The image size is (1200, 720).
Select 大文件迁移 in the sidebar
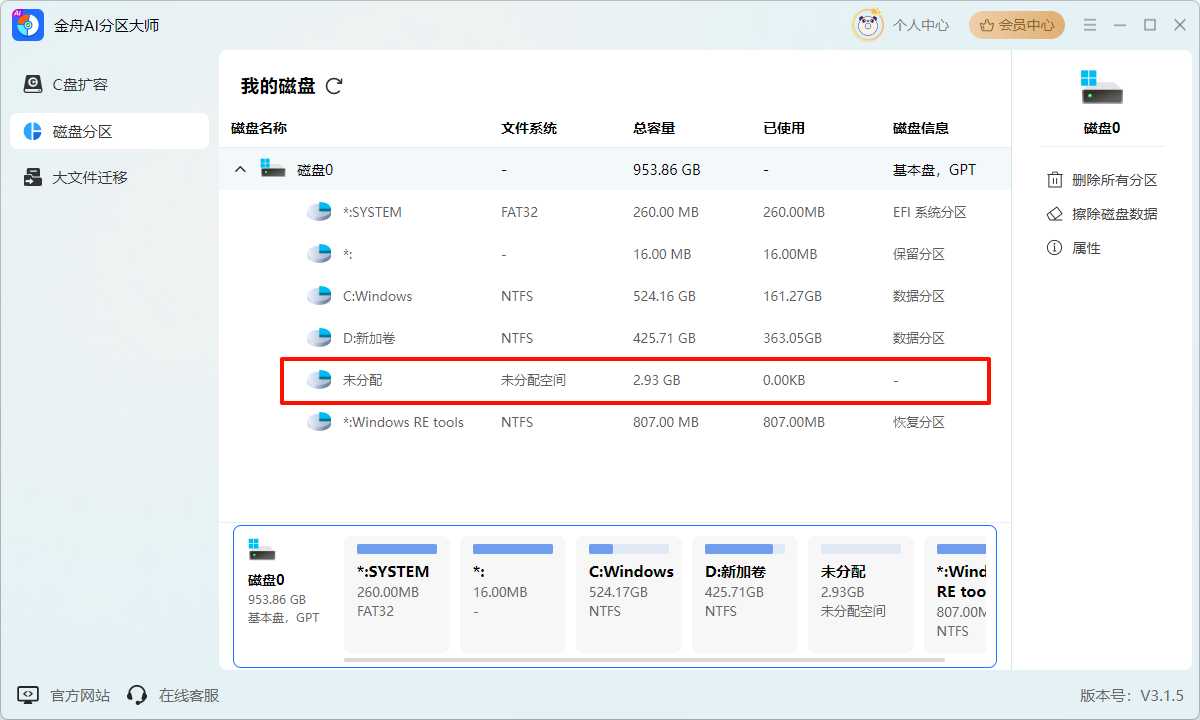click(x=109, y=177)
